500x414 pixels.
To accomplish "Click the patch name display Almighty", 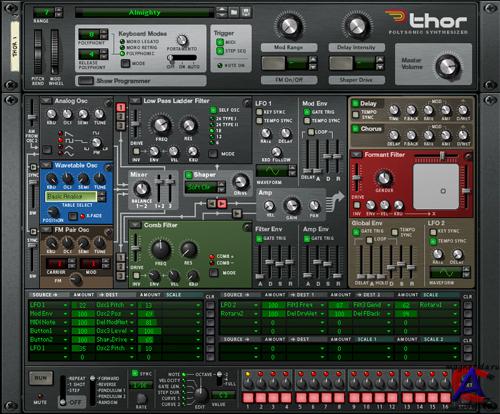I will pos(145,13).
